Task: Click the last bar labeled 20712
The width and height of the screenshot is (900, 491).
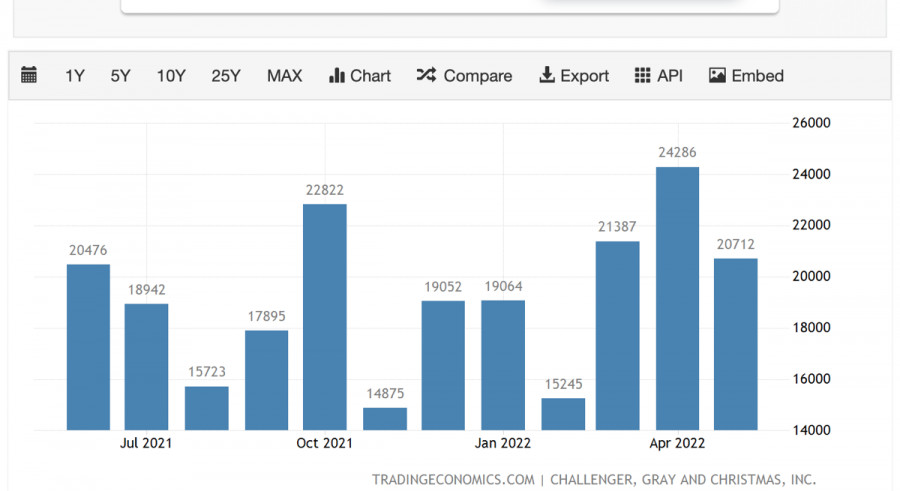Action: pos(735,344)
